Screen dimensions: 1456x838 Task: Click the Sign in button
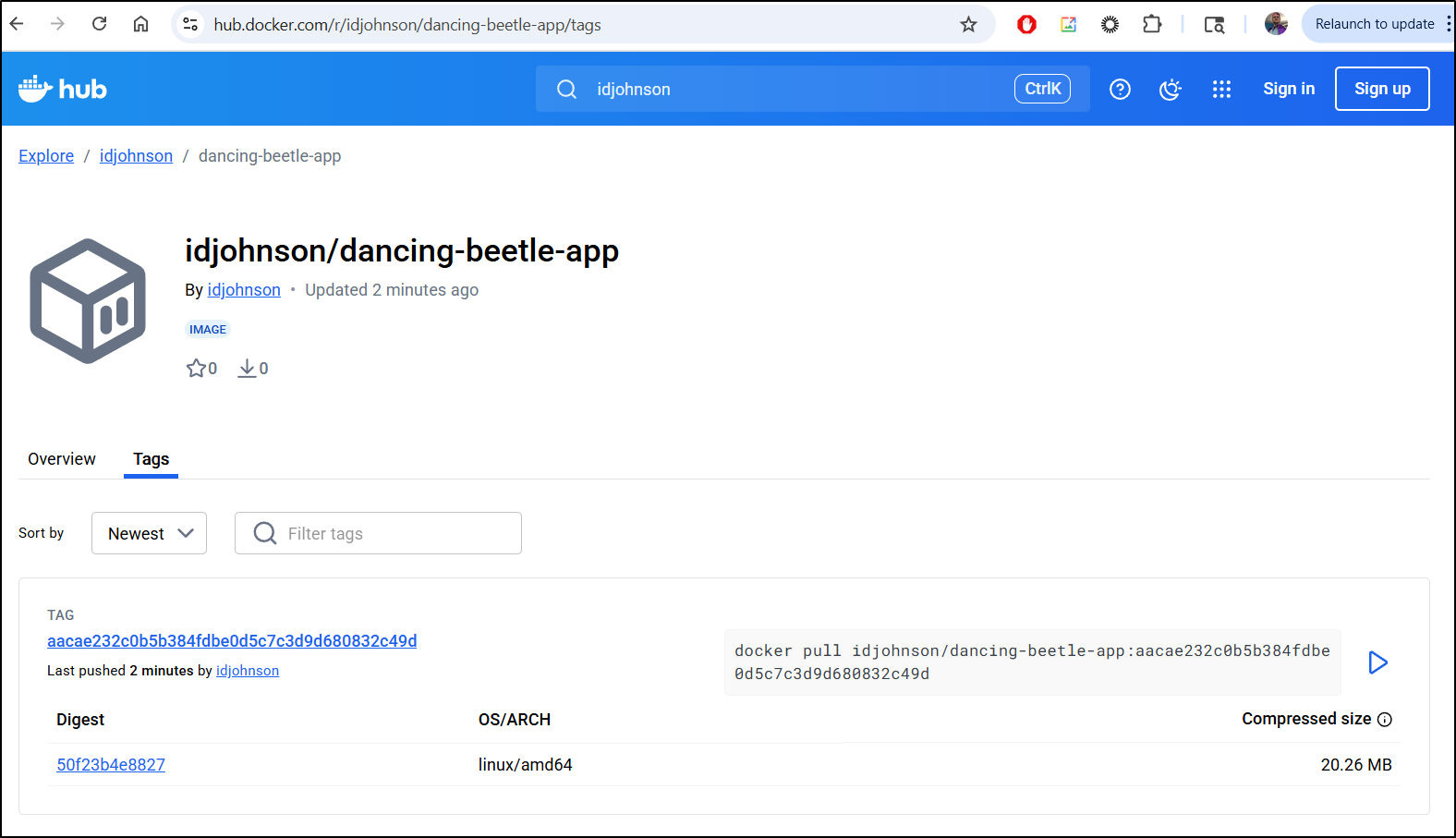coord(1288,89)
